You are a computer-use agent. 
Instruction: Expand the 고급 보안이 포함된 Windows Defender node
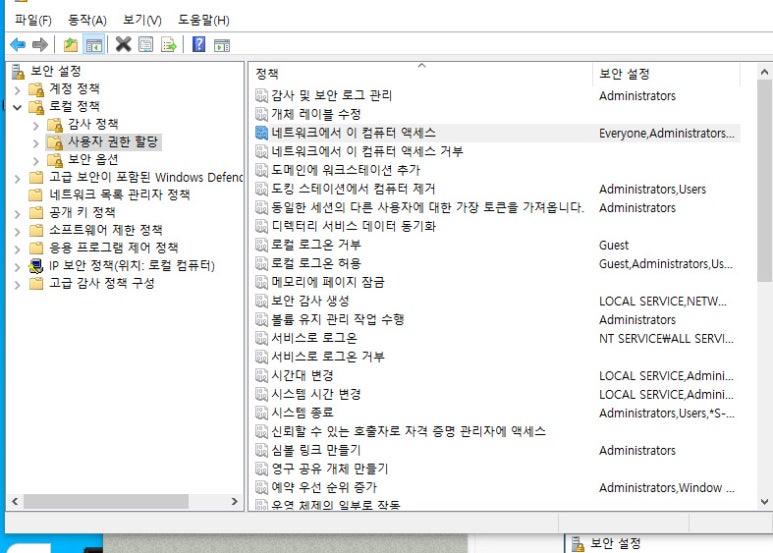click(17, 178)
